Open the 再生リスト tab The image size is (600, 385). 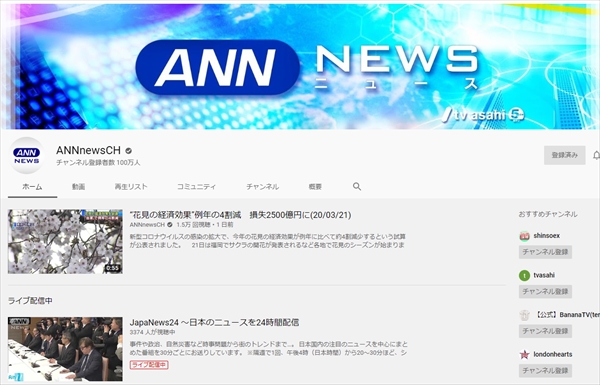(131, 187)
